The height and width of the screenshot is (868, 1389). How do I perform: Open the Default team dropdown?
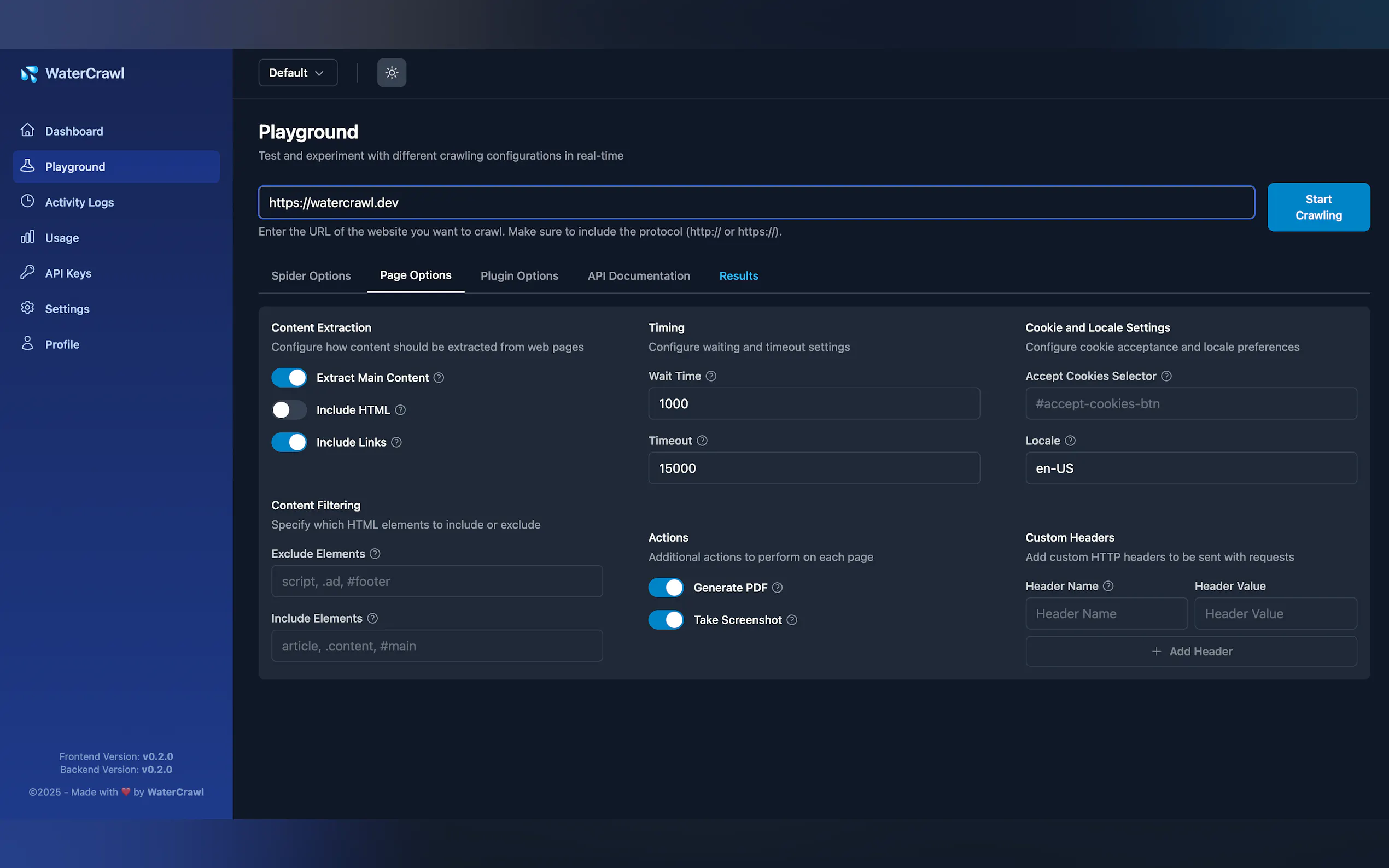pyautogui.click(x=297, y=73)
